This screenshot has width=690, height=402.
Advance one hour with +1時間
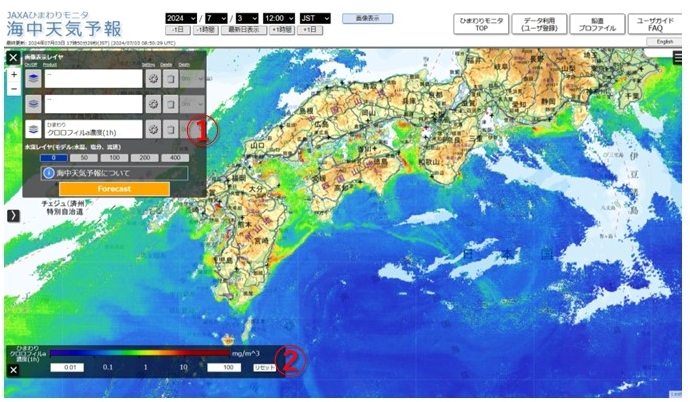282,30
